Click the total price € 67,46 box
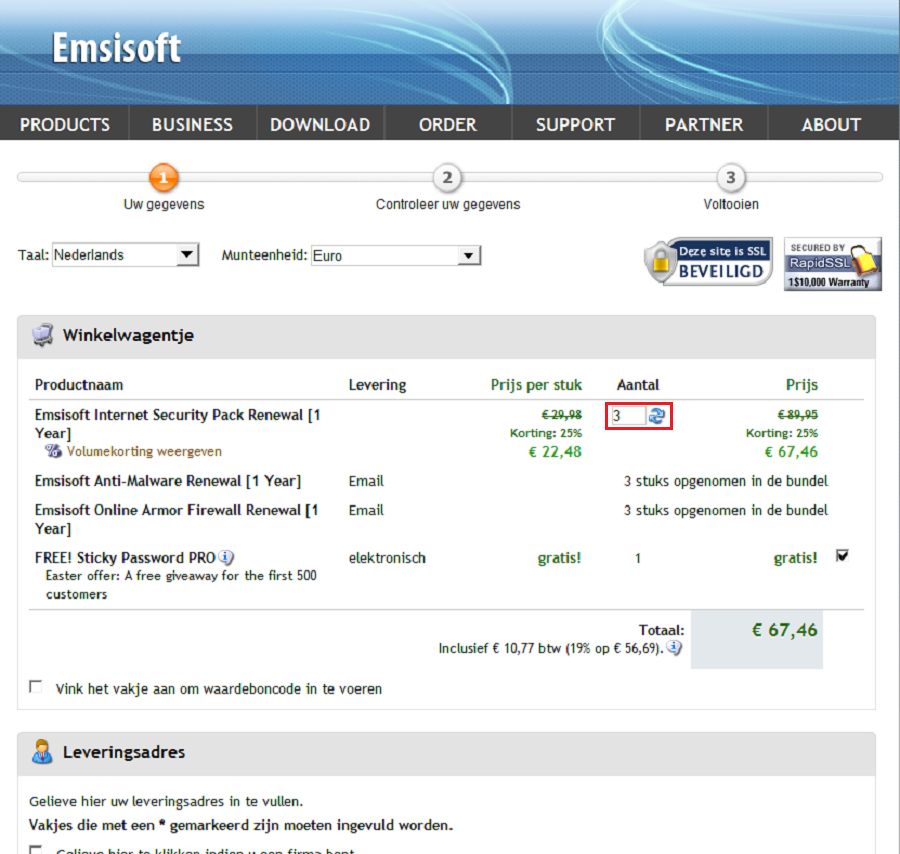 point(757,639)
